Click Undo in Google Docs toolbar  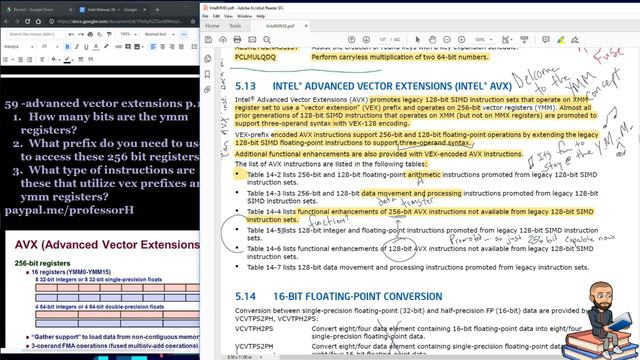point(71,34)
